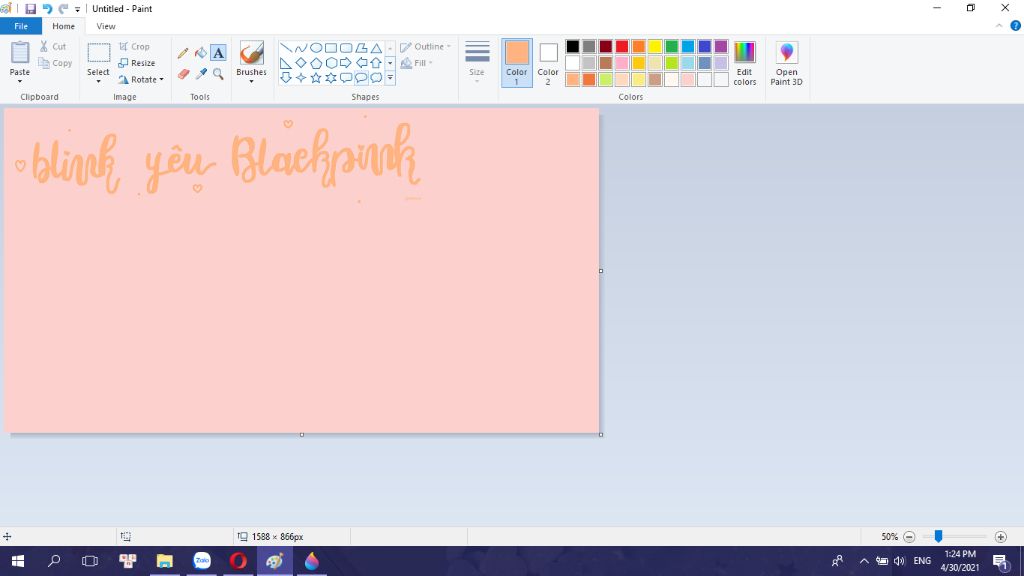Choose the Right triangle shape
Image resolution: width=1024 pixels, height=576 pixels.
pyautogui.click(x=286, y=63)
